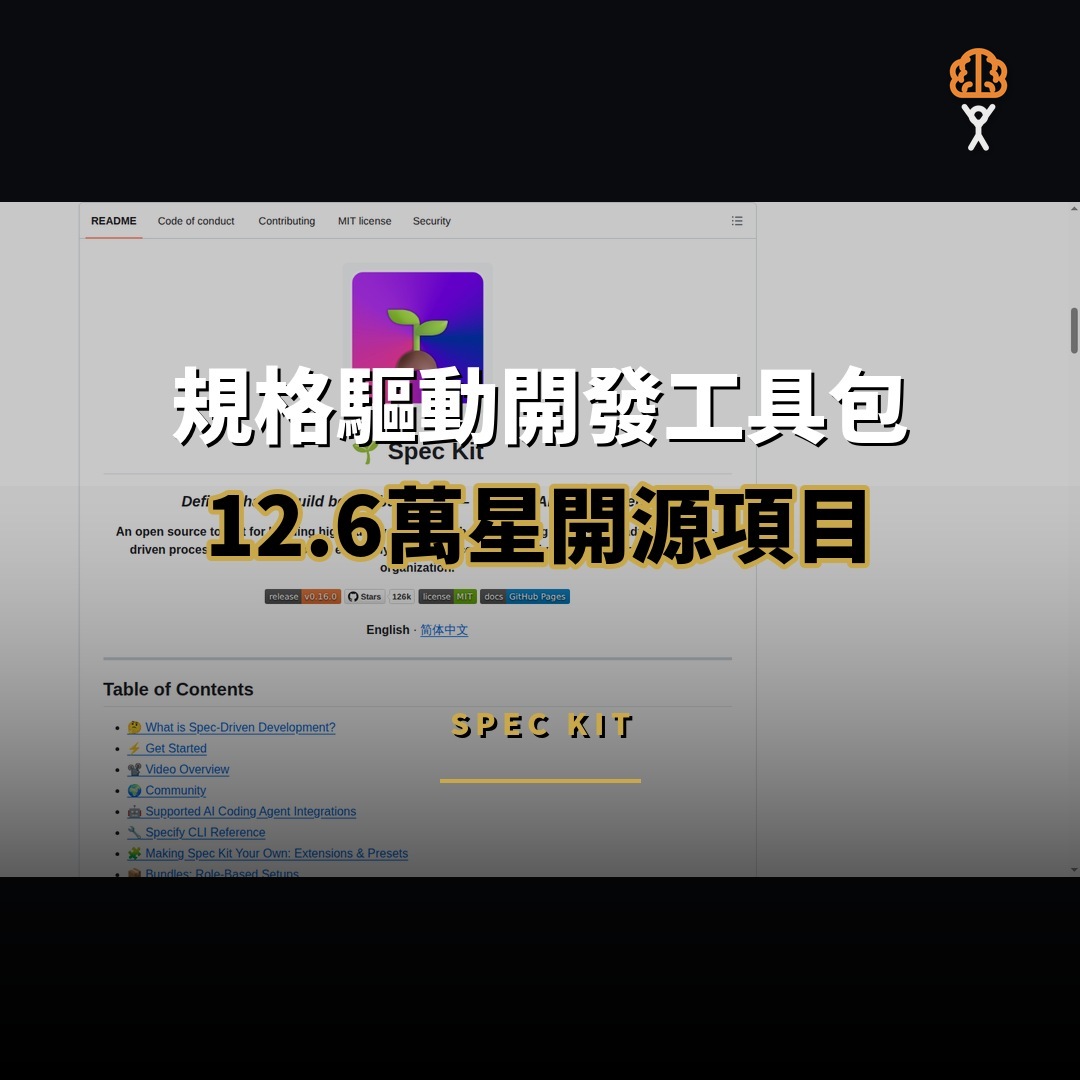Open Supported AI Coding Agent Integrations
The height and width of the screenshot is (1080, 1080).
click(x=242, y=811)
